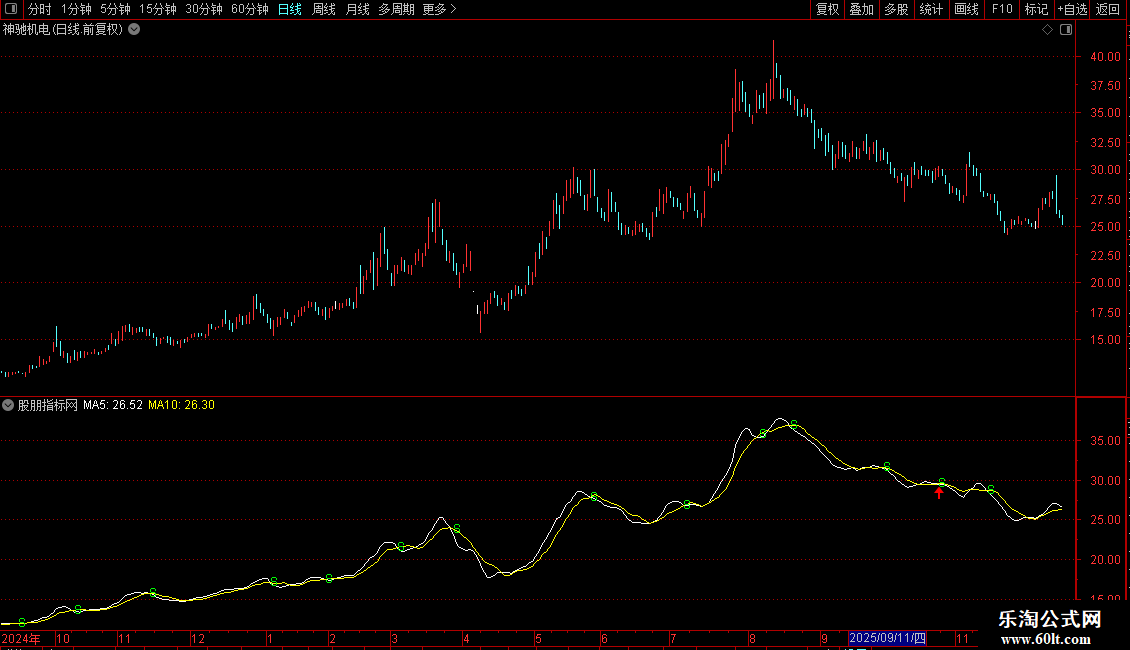The width and height of the screenshot is (1130, 650).
Task: Expand the 更多 periods menu
Action: tap(439, 9)
